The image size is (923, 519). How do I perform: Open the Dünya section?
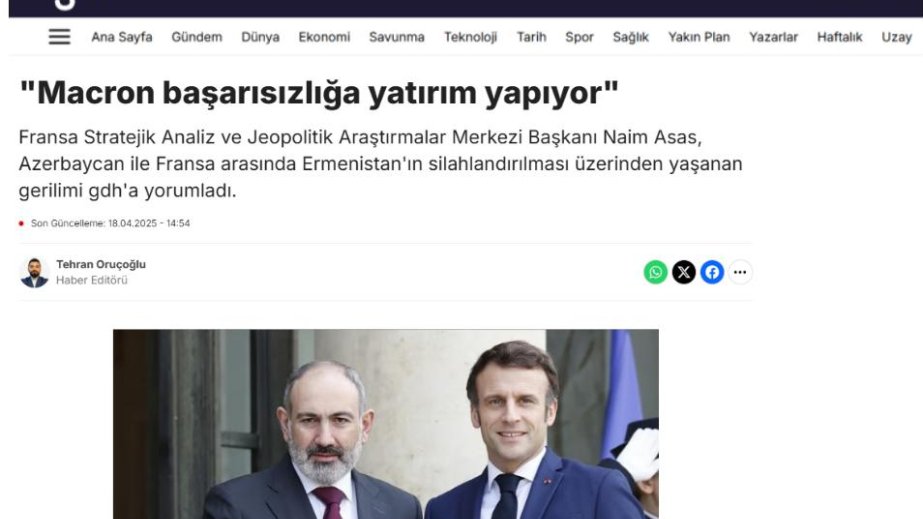pos(260,37)
